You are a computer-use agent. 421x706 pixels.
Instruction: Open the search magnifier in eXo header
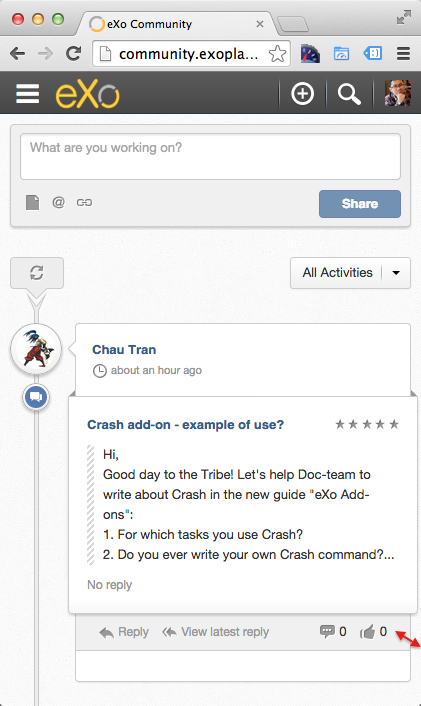[349, 94]
